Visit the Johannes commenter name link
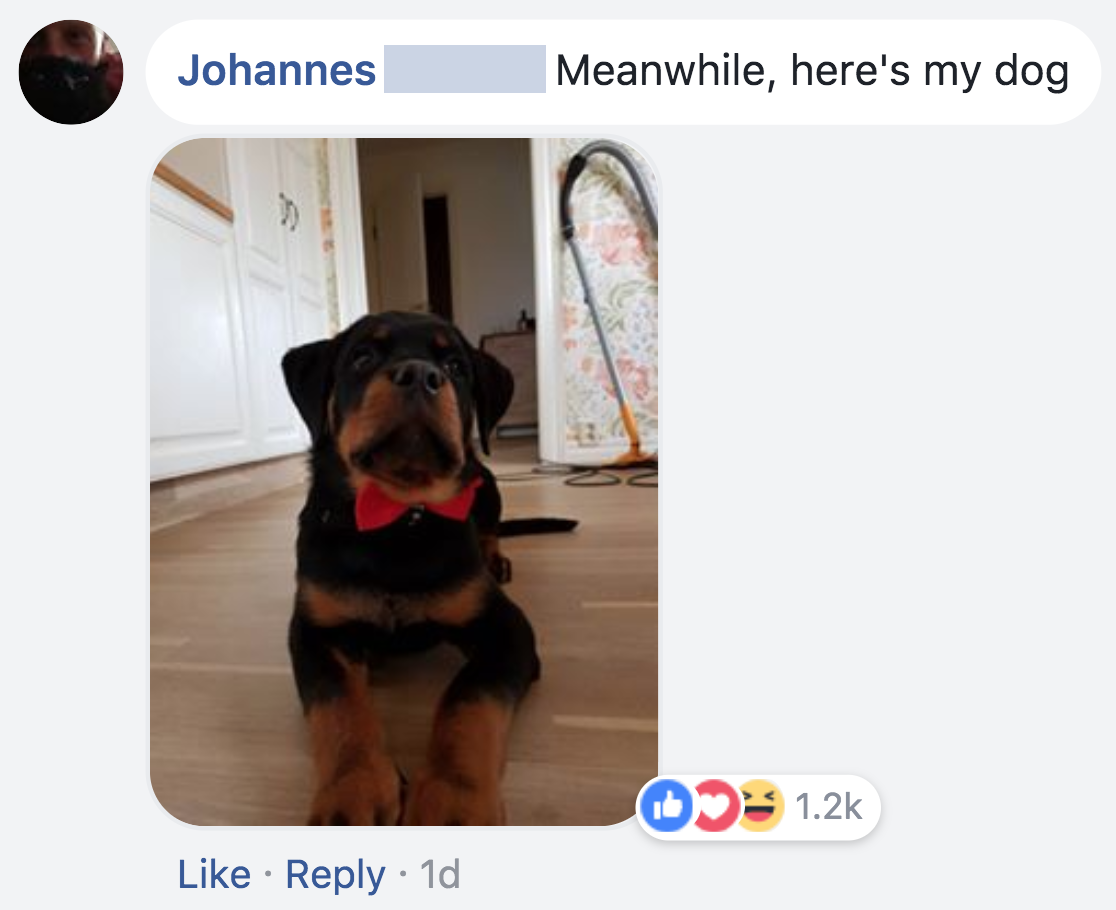 tap(276, 70)
